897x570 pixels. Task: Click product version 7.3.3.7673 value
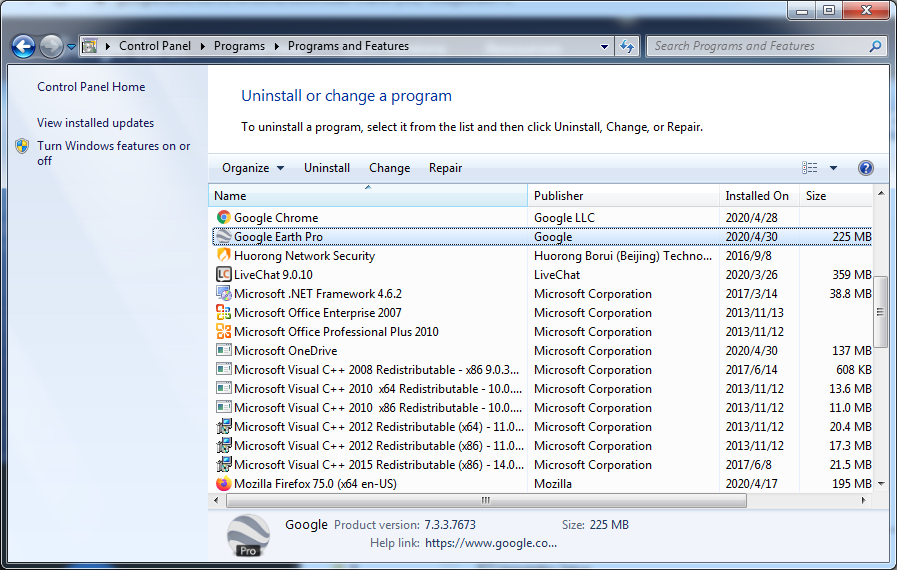(450, 524)
